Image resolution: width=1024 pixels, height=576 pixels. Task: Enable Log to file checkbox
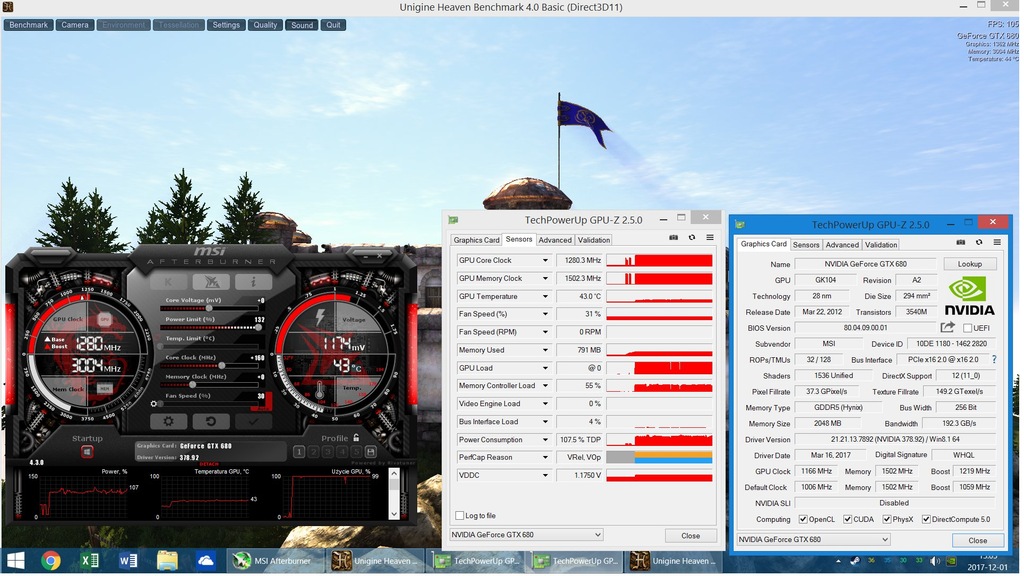coord(460,516)
